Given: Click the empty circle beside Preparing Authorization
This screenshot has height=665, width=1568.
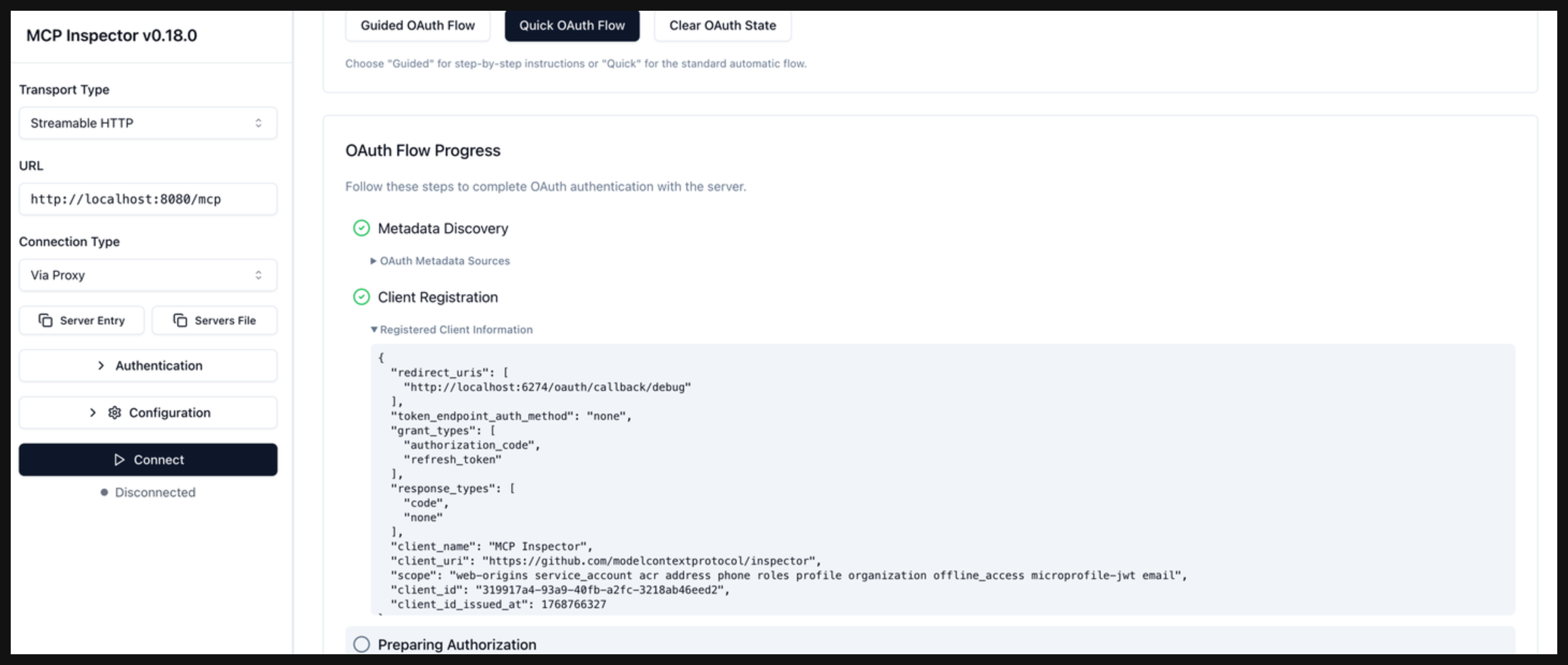Looking at the screenshot, I should (x=361, y=644).
